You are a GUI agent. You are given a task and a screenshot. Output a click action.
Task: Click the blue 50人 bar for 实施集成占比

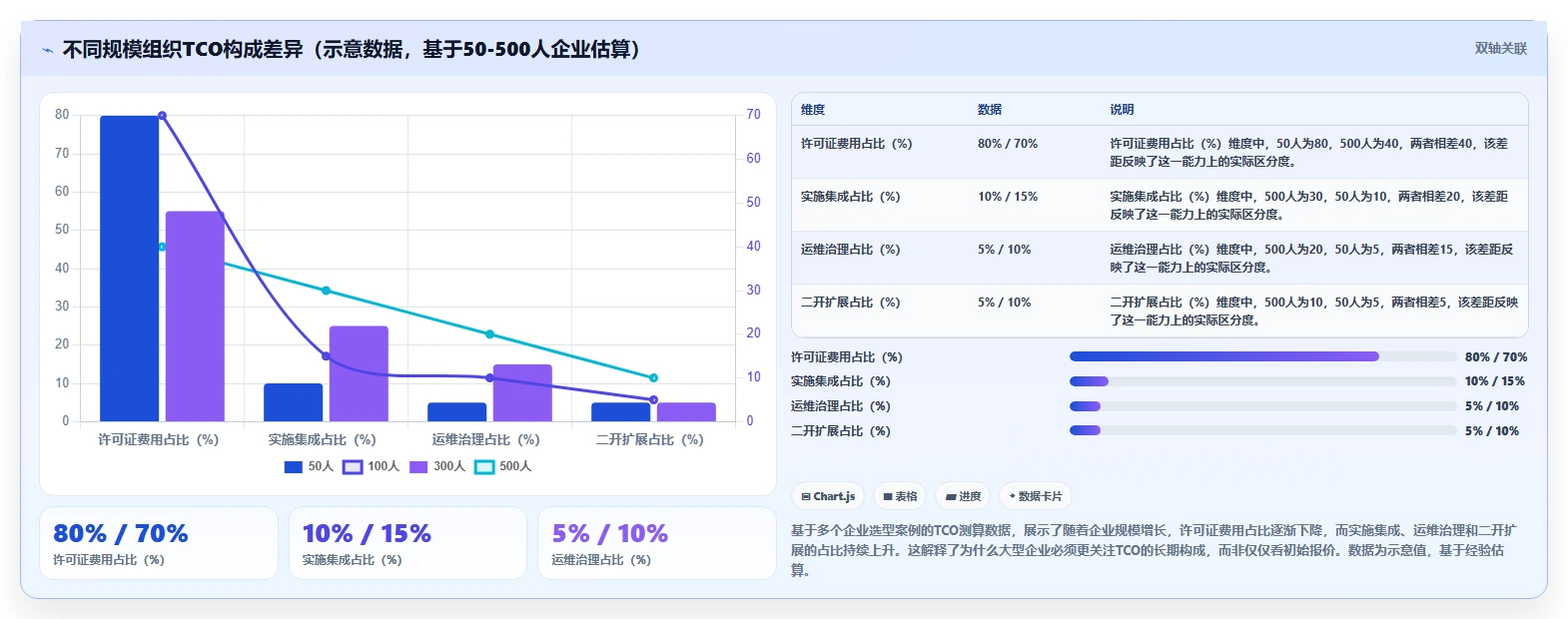pos(294,402)
